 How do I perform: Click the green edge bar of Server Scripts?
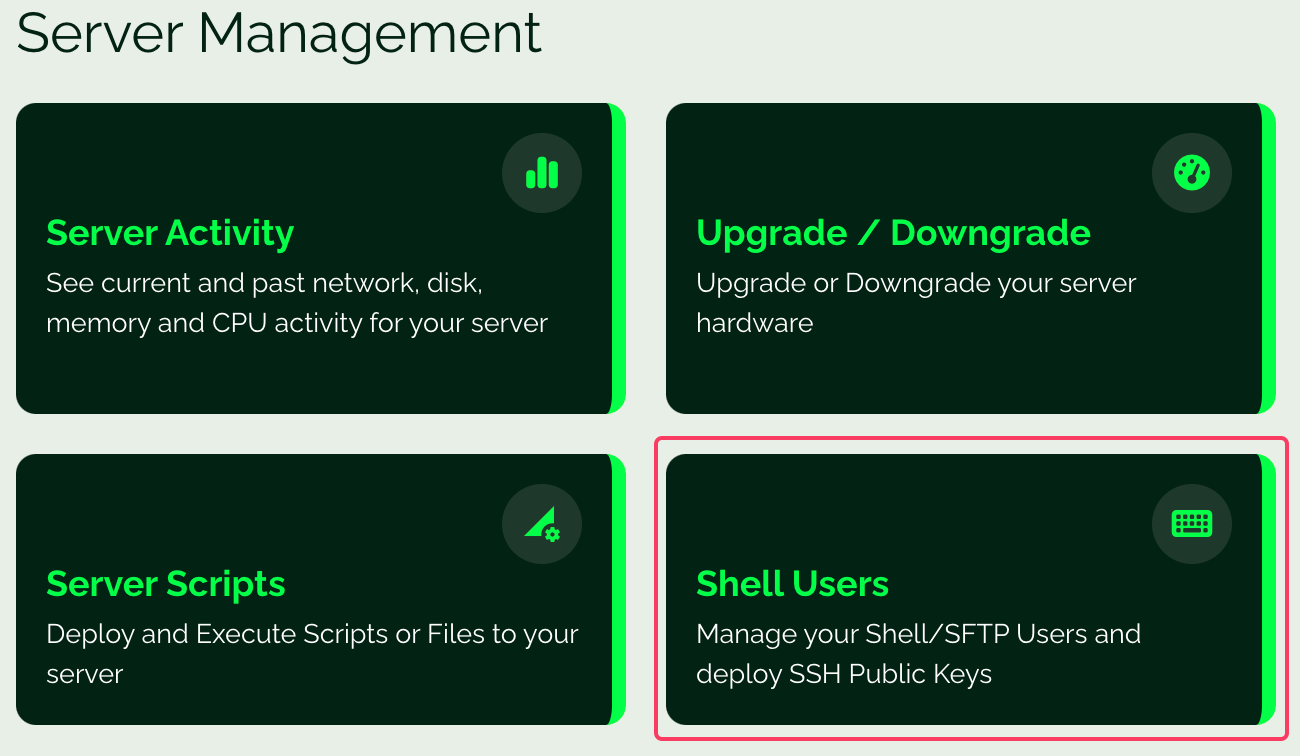coord(619,590)
